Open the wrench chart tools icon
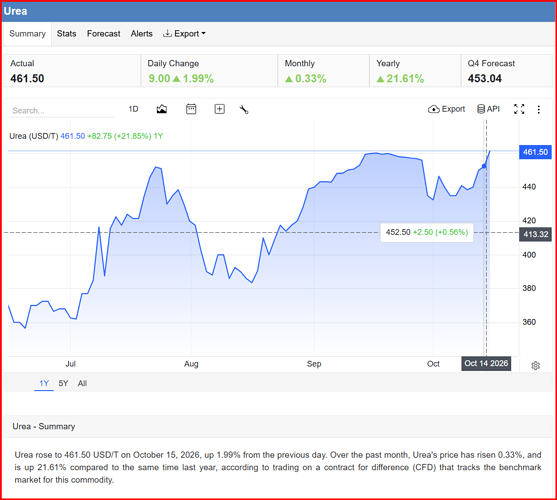This screenshot has height=500, width=557. tap(244, 109)
